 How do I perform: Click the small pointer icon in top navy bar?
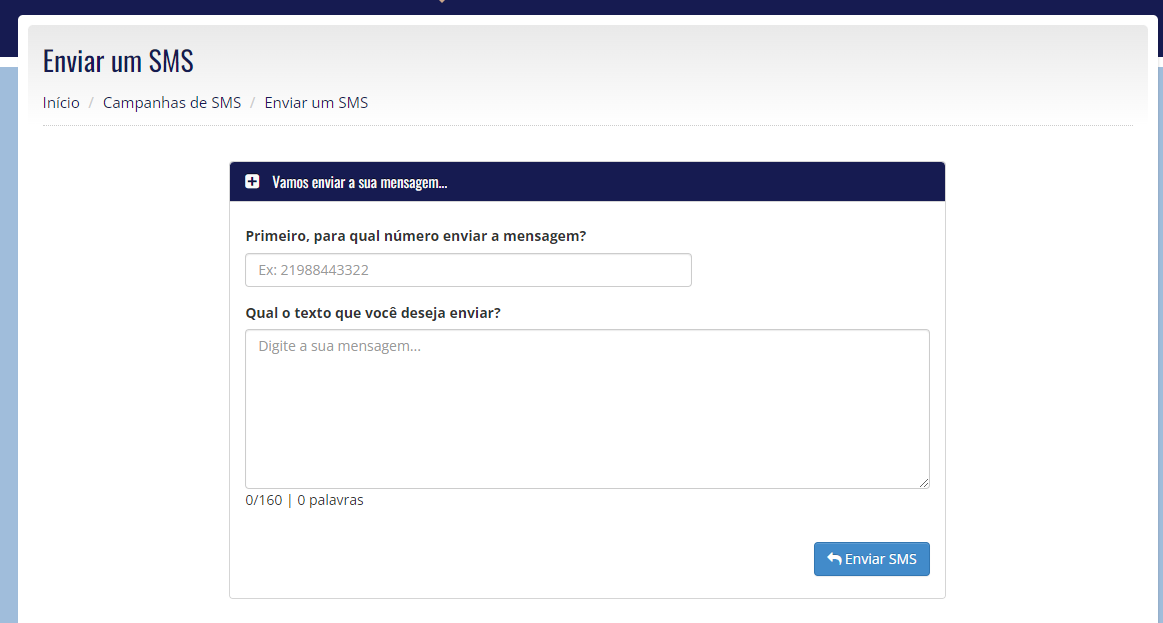click(x=442, y=1)
